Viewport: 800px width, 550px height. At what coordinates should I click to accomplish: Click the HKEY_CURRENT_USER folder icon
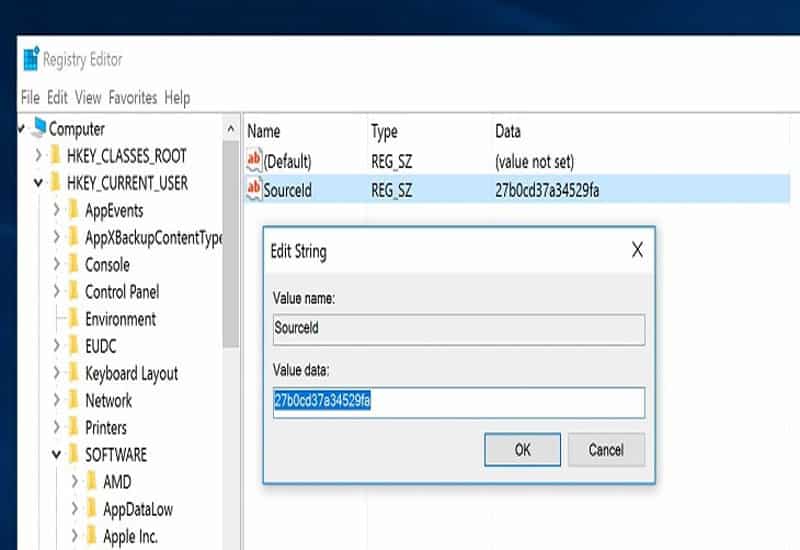tap(56, 183)
